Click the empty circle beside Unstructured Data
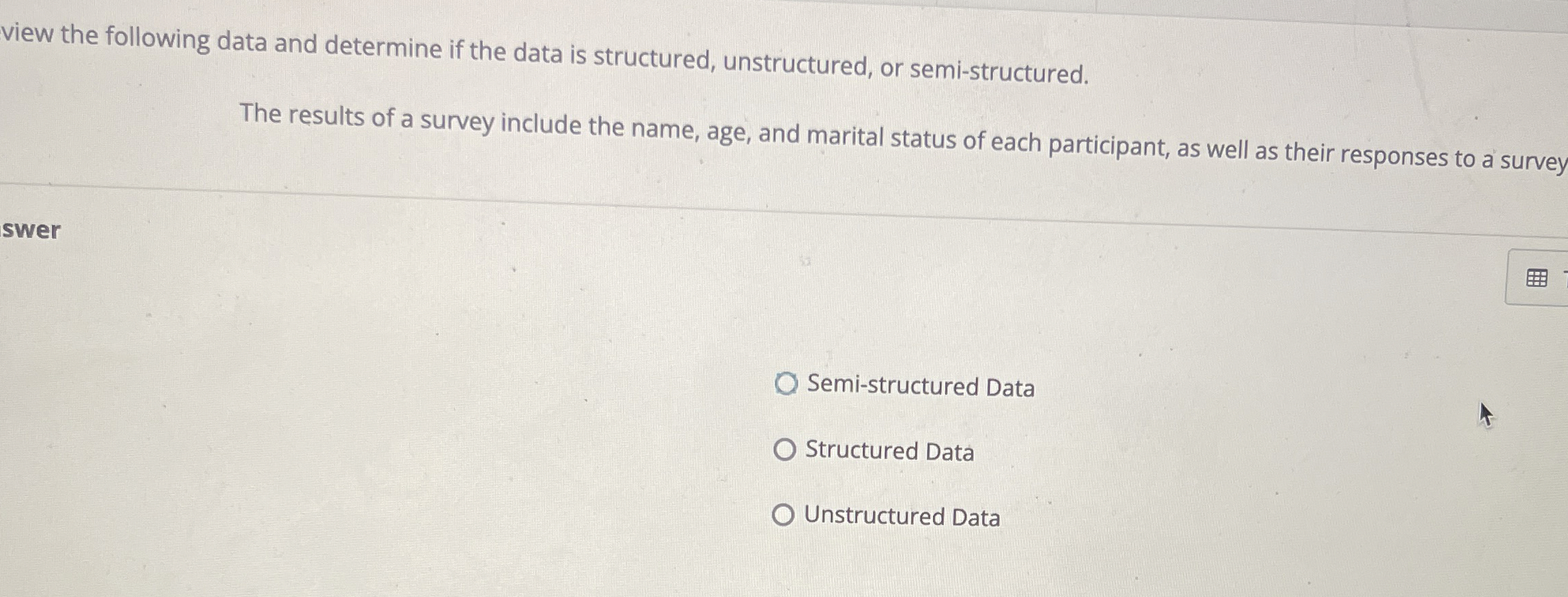 pyautogui.click(x=784, y=515)
